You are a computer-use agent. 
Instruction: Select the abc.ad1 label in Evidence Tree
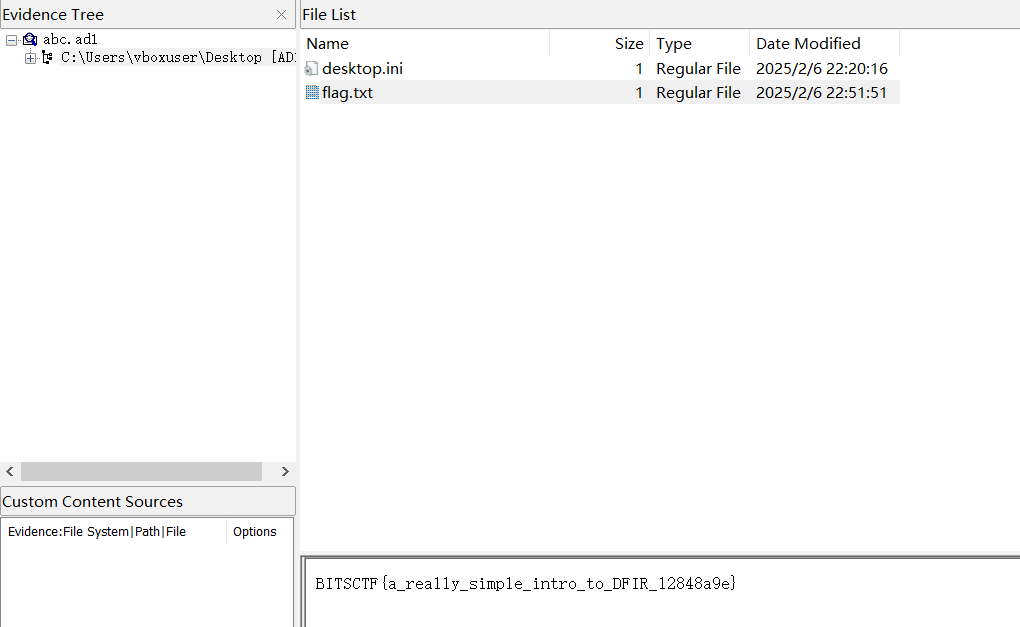pos(70,40)
